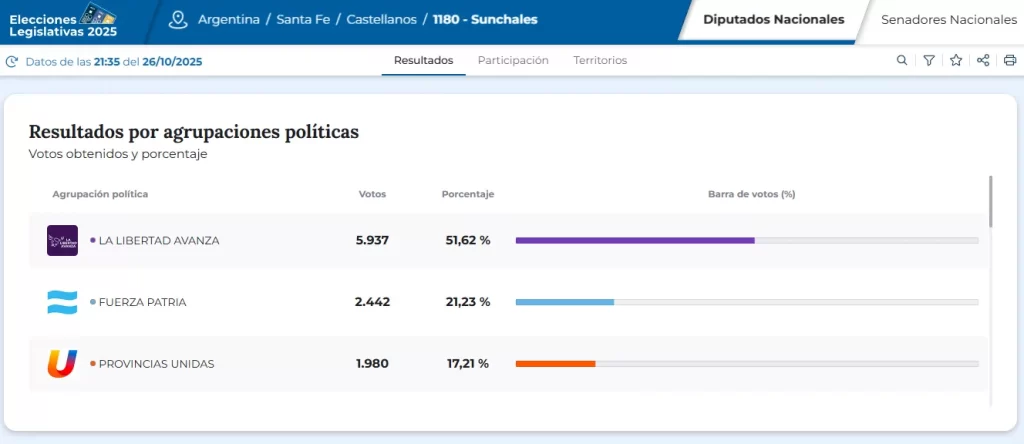Click the search magnifier icon

point(902,61)
